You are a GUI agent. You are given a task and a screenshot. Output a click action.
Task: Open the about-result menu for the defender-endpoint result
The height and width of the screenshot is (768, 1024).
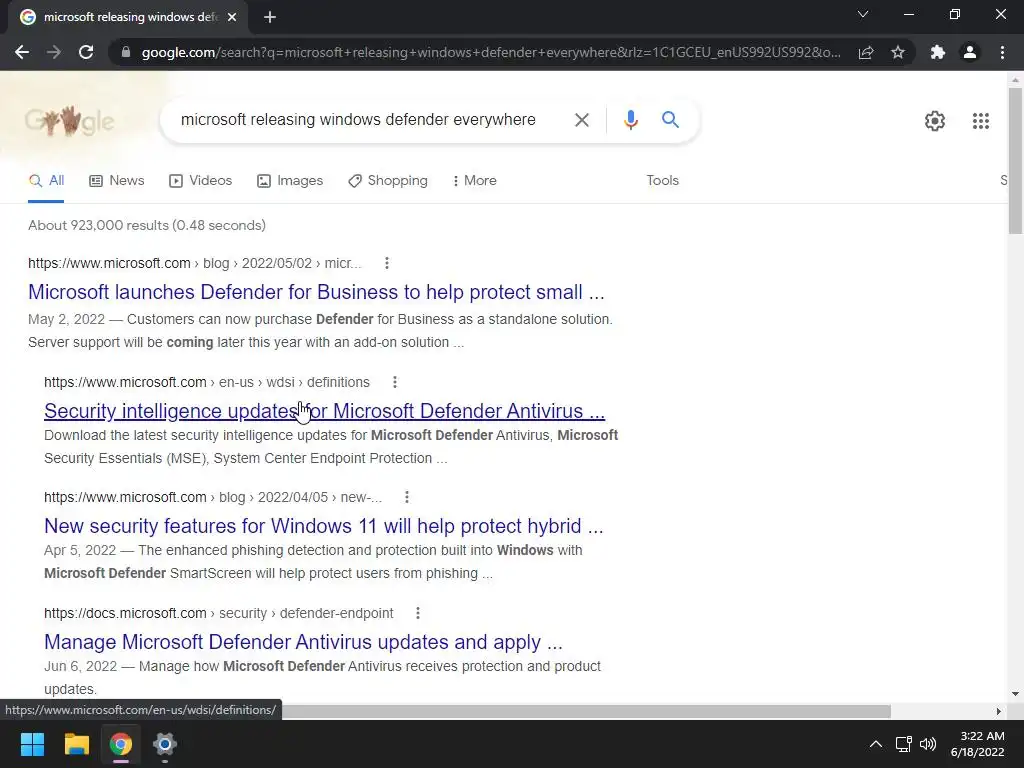pyautogui.click(x=418, y=613)
